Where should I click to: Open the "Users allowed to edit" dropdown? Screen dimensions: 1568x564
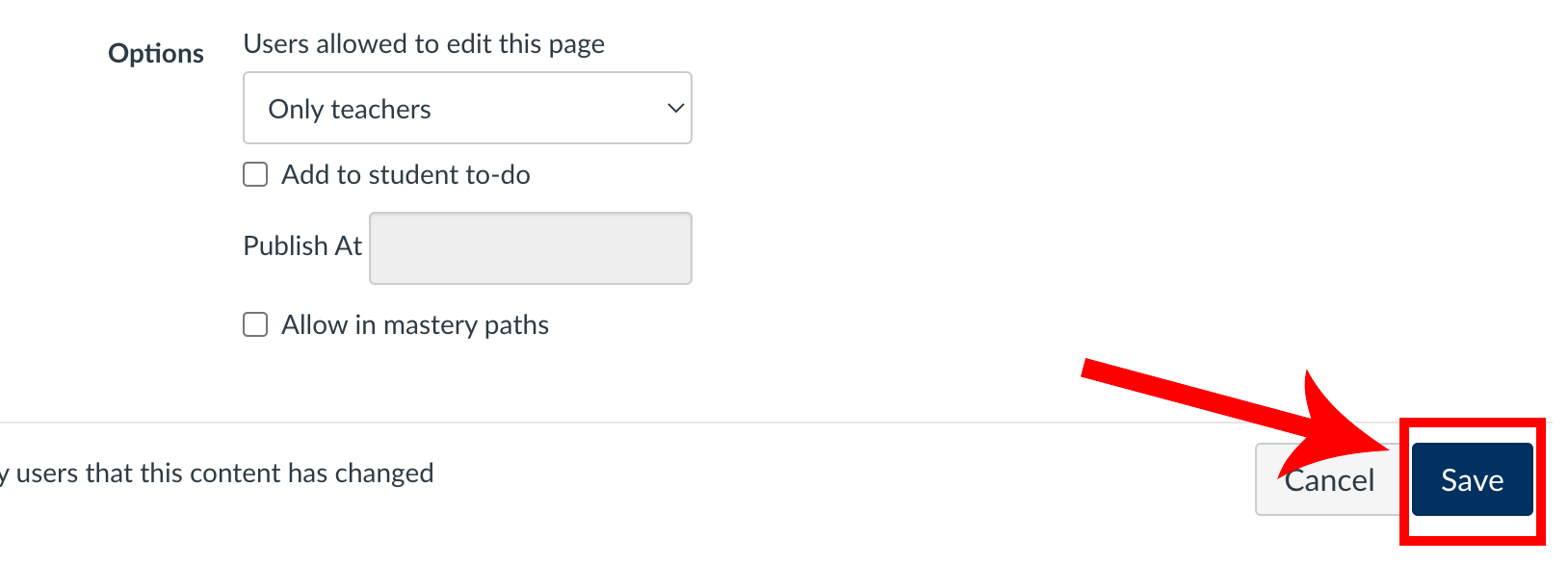point(467,108)
